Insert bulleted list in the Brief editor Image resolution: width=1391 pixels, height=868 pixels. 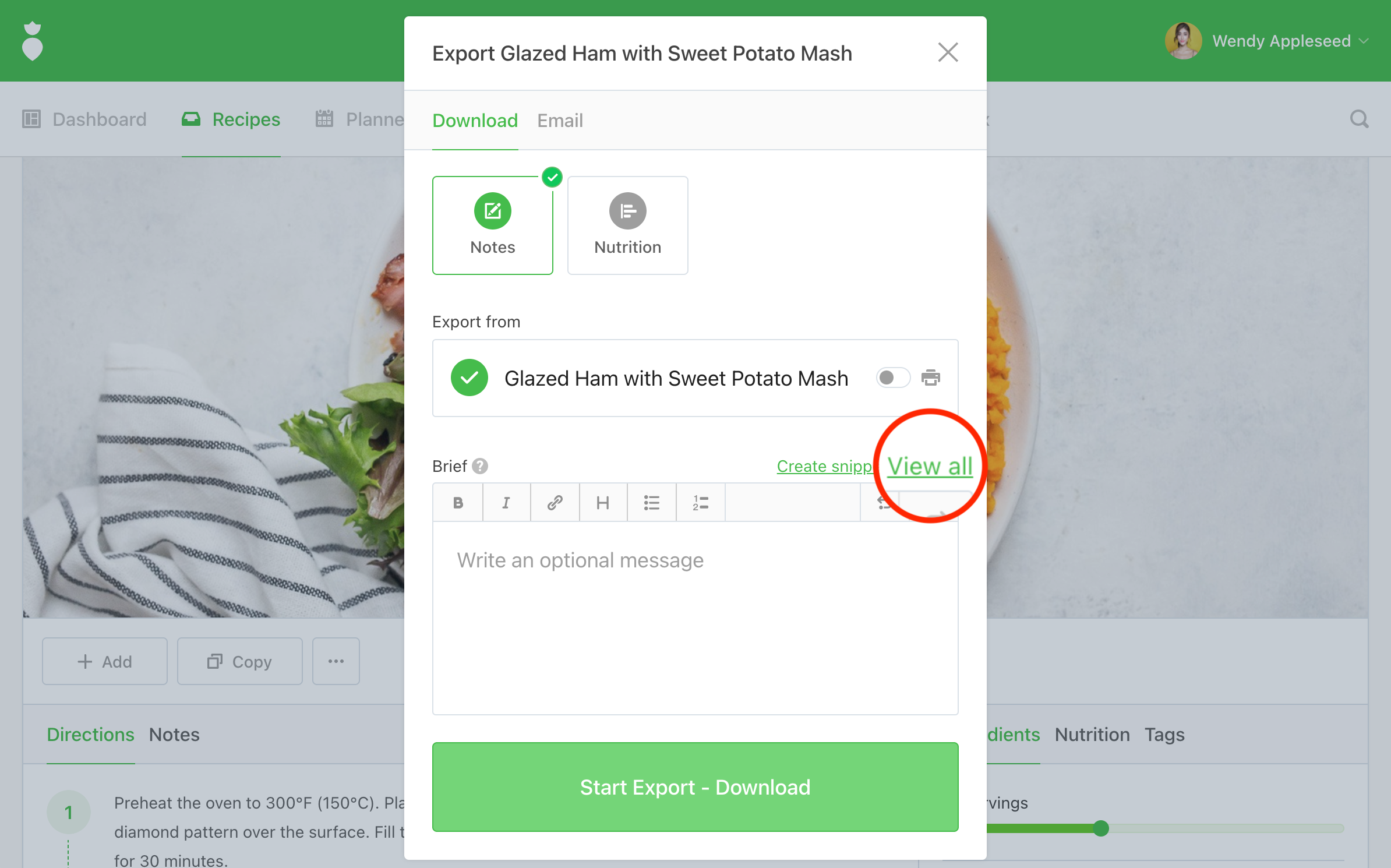pos(651,502)
